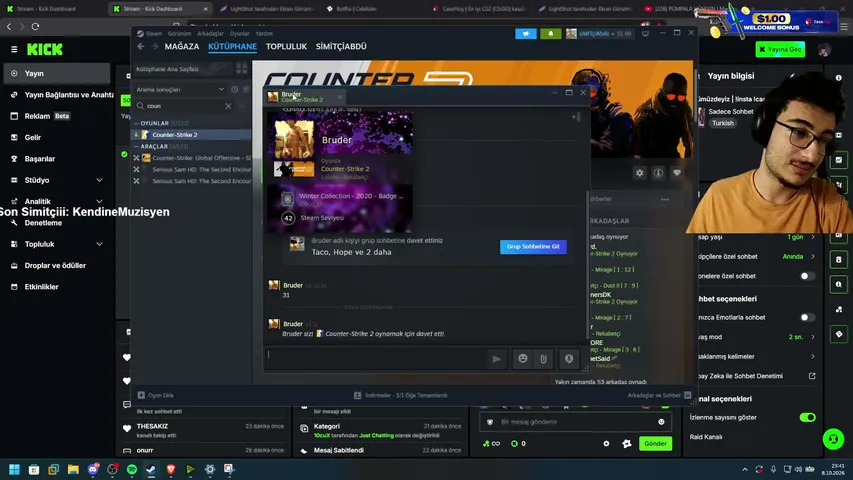The width and height of the screenshot is (853, 480).
Task: Open Yapay Zeka ile Sohbet Denetimi external link
Action: coord(812,376)
